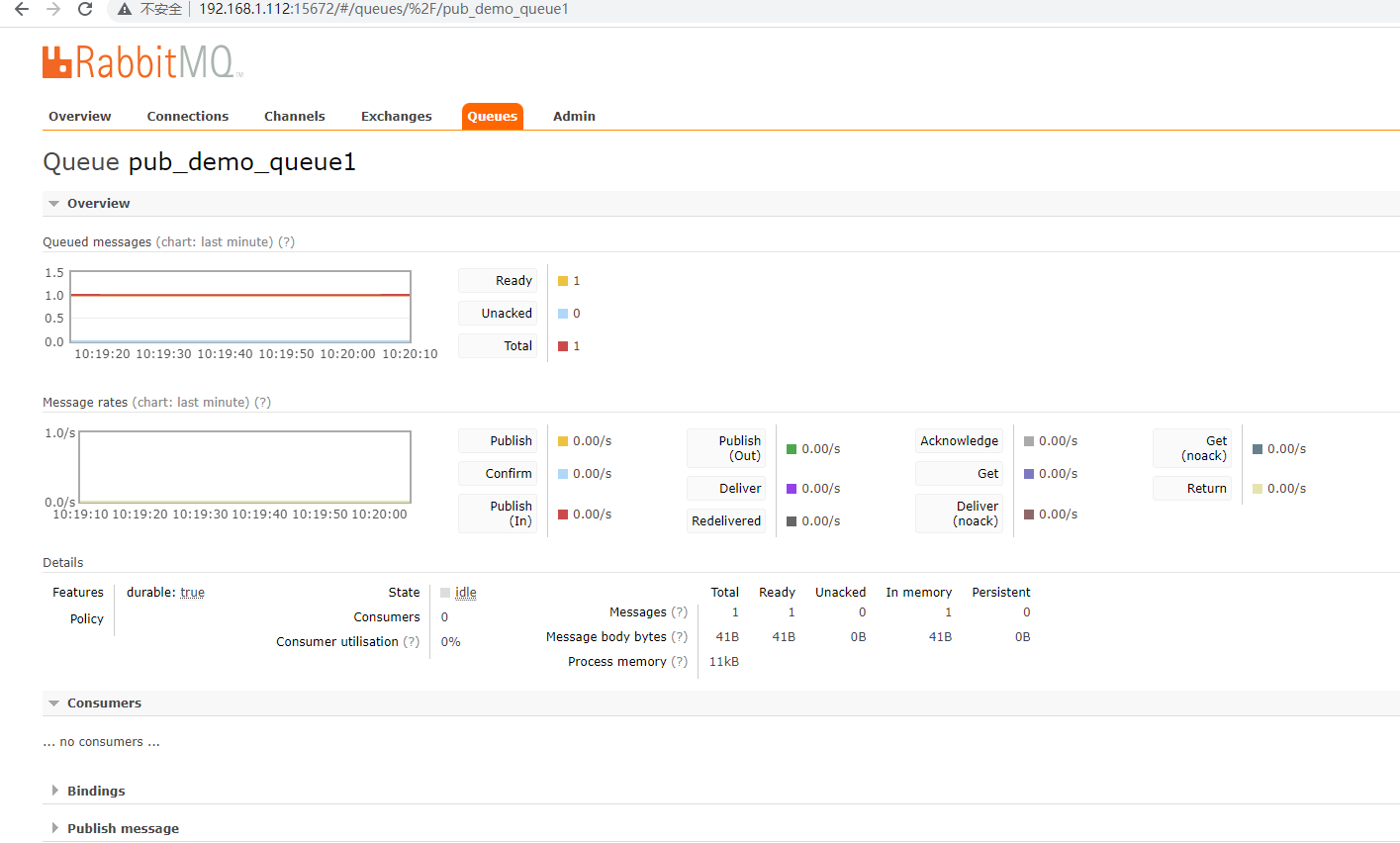Image resolution: width=1400 pixels, height=843 pixels.
Task: Click the idle state label
Action: coord(466,593)
